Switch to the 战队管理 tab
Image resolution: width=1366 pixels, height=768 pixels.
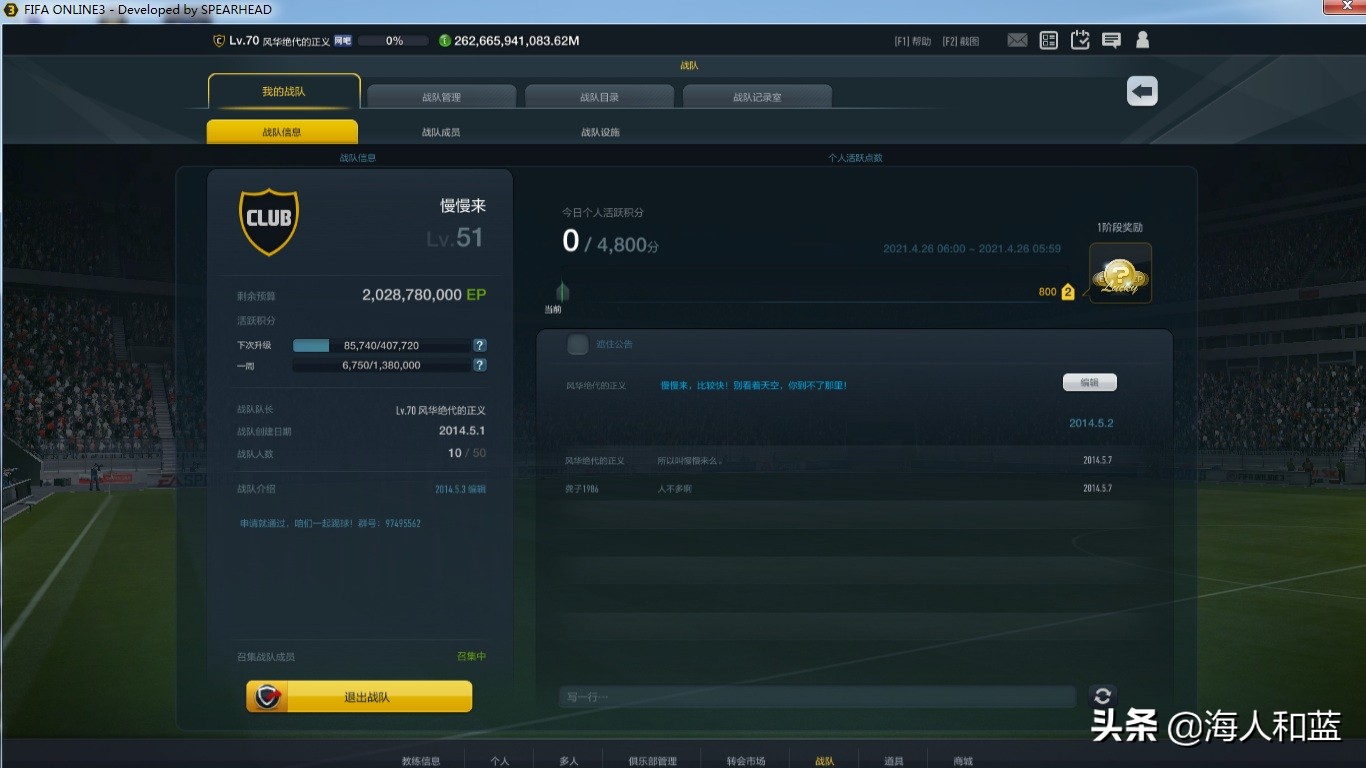(441, 95)
